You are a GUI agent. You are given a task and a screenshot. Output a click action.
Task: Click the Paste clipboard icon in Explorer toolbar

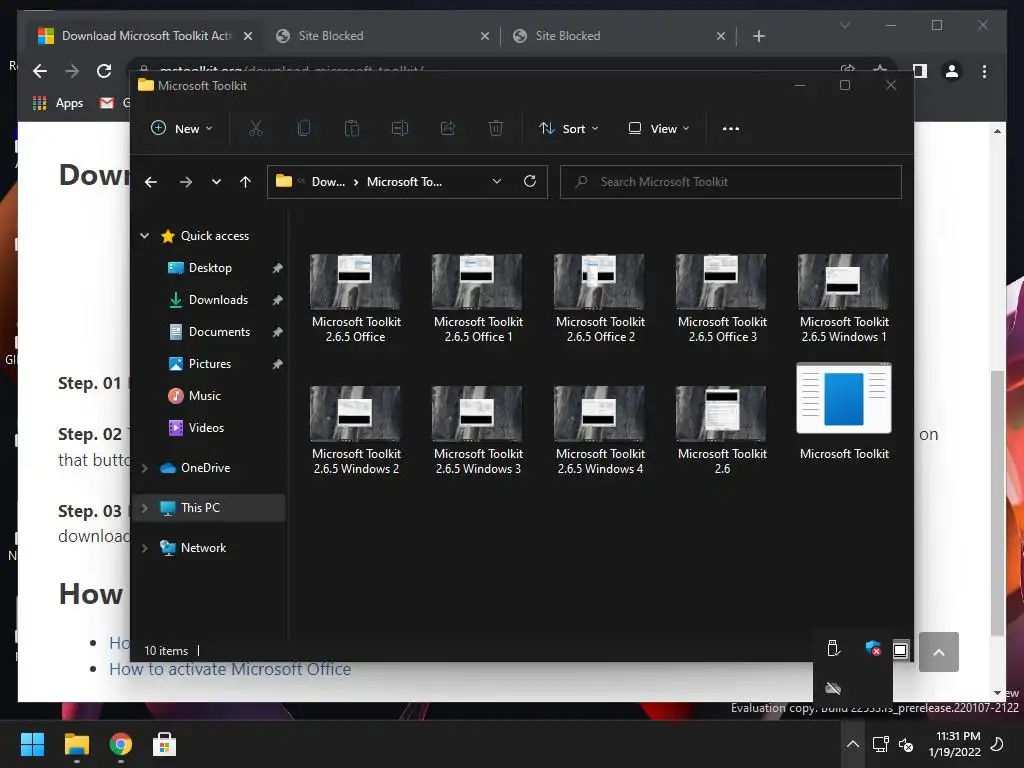(x=352, y=129)
